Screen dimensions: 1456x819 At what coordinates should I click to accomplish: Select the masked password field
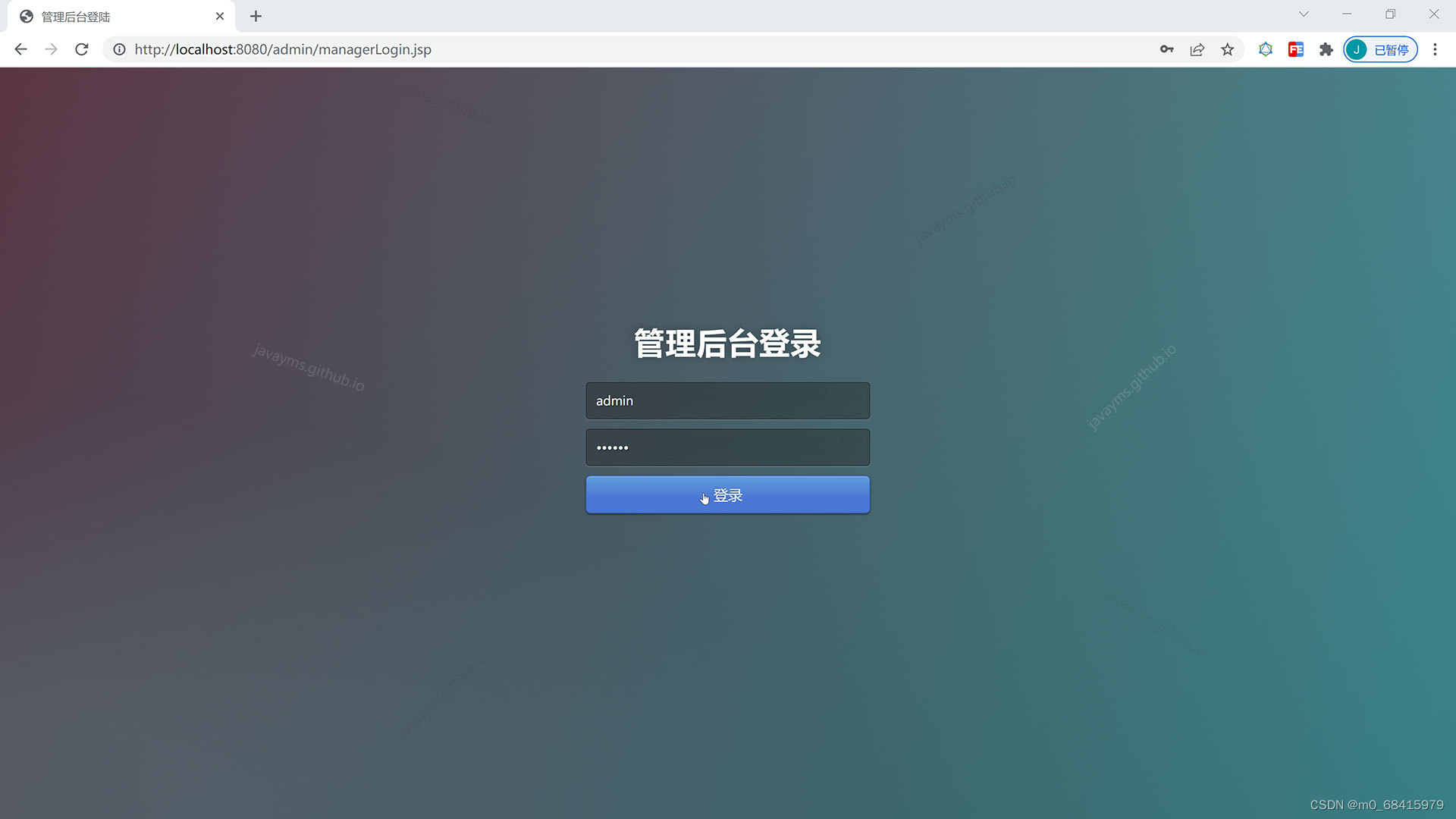click(x=727, y=447)
